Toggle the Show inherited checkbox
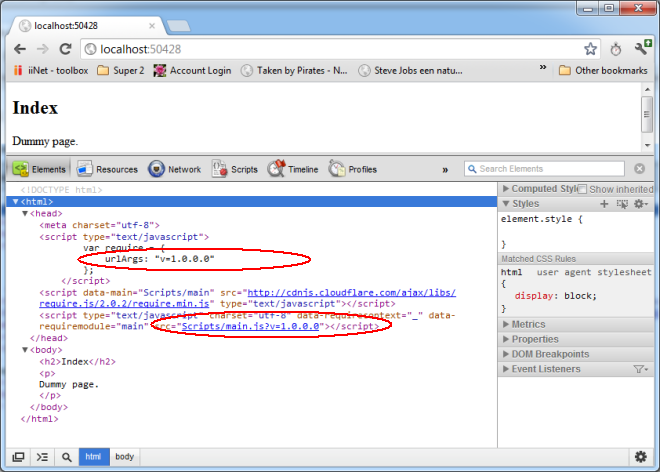The image size is (660, 472). (582, 189)
